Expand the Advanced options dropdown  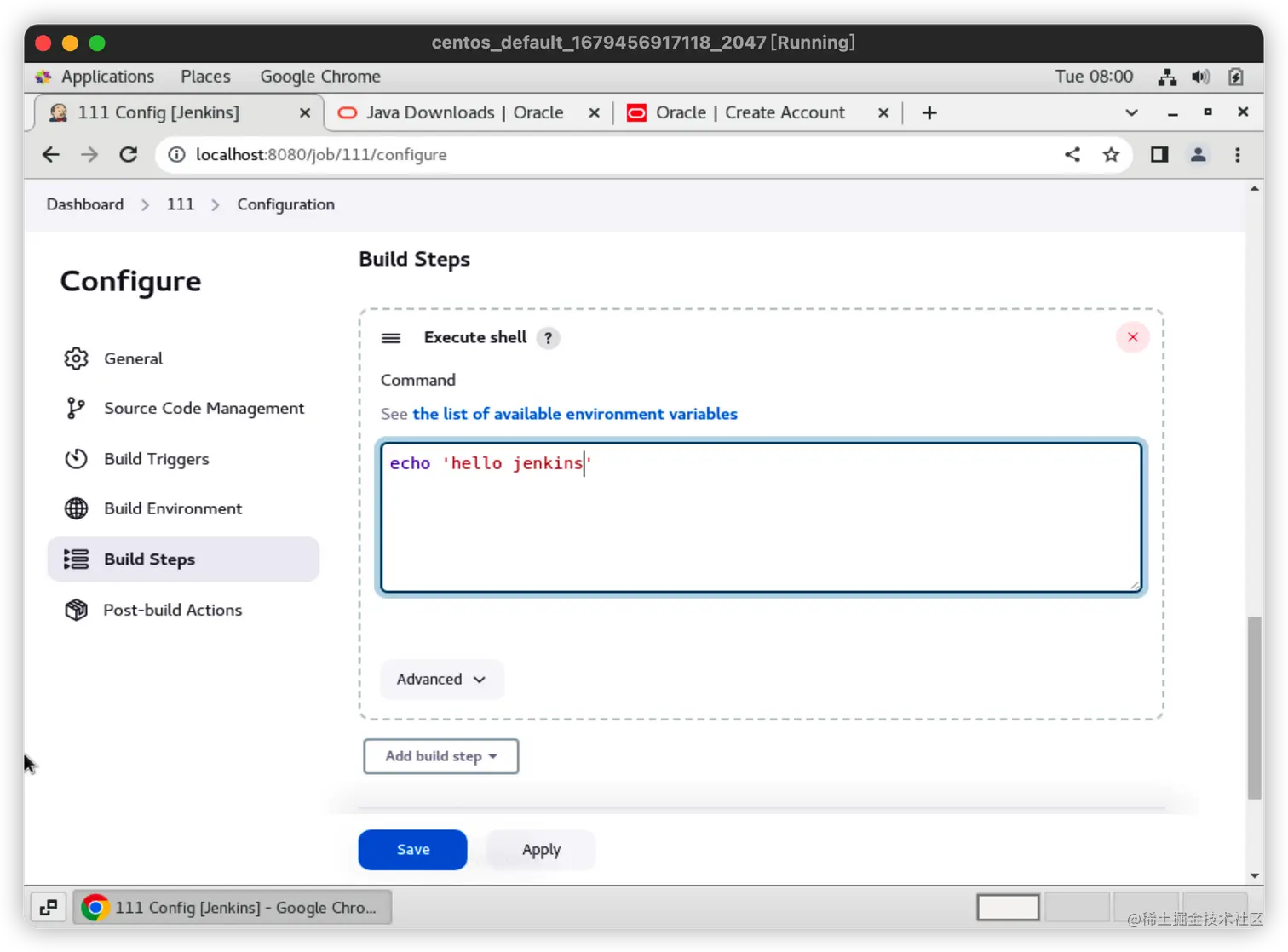(441, 680)
